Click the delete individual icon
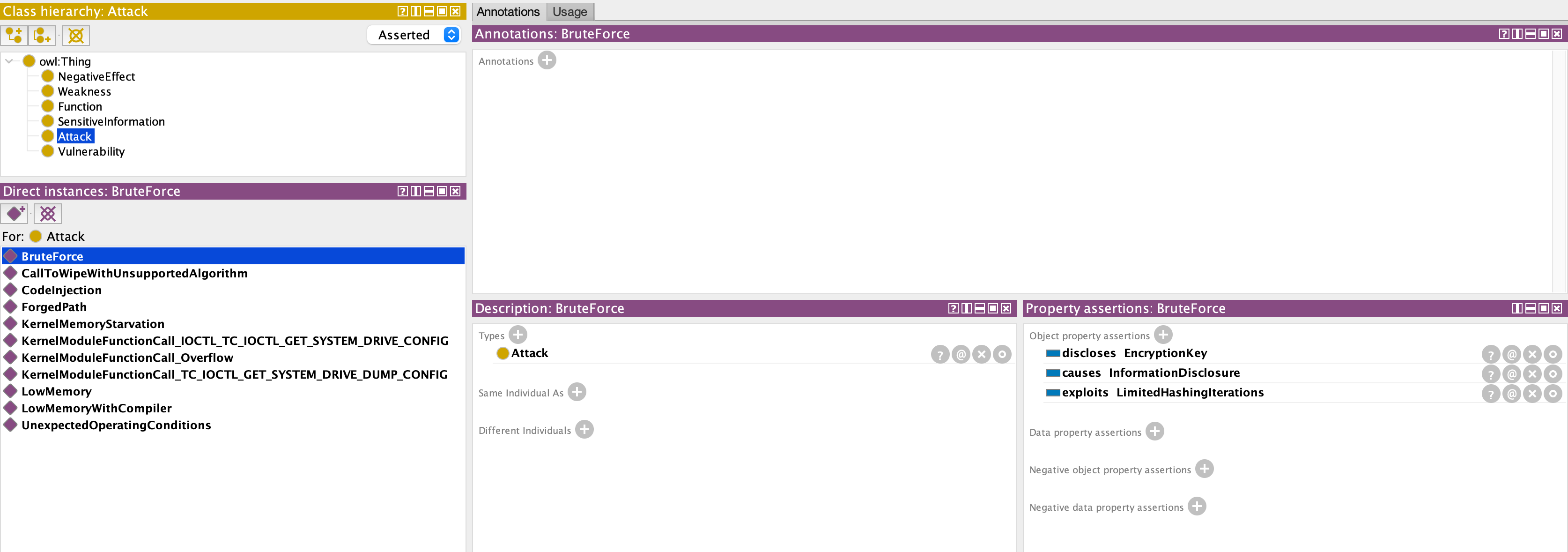Viewport: 1568px width, 552px height. [x=47, y=214]
